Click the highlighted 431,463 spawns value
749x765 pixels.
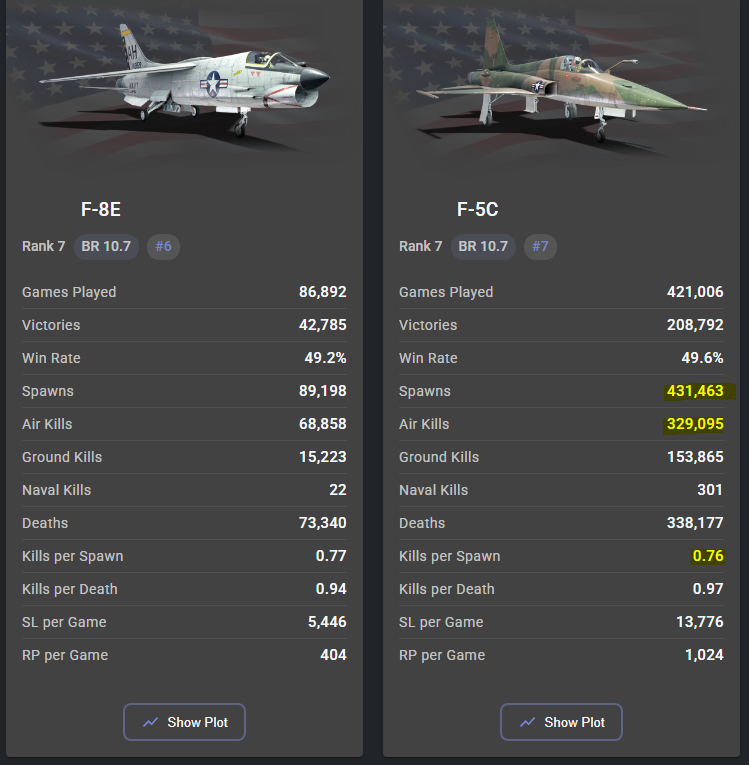tap(695, 391)
